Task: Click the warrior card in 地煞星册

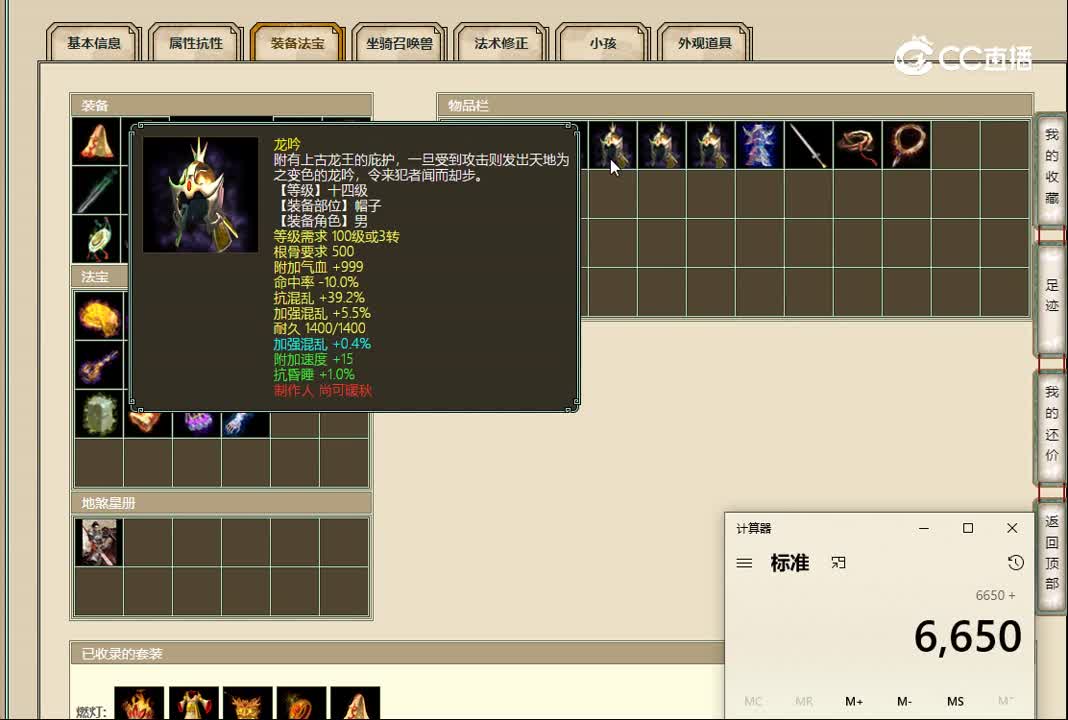Action: click(99, 542)
